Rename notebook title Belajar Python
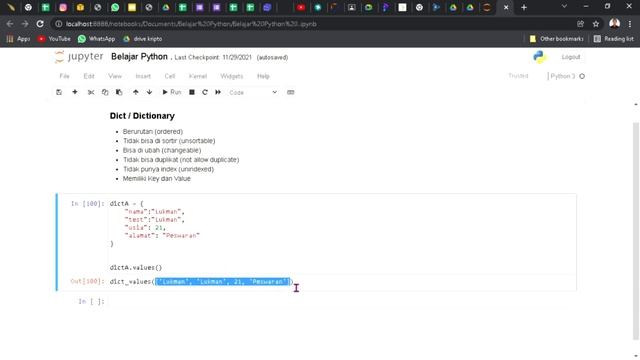 coord(139,57)
